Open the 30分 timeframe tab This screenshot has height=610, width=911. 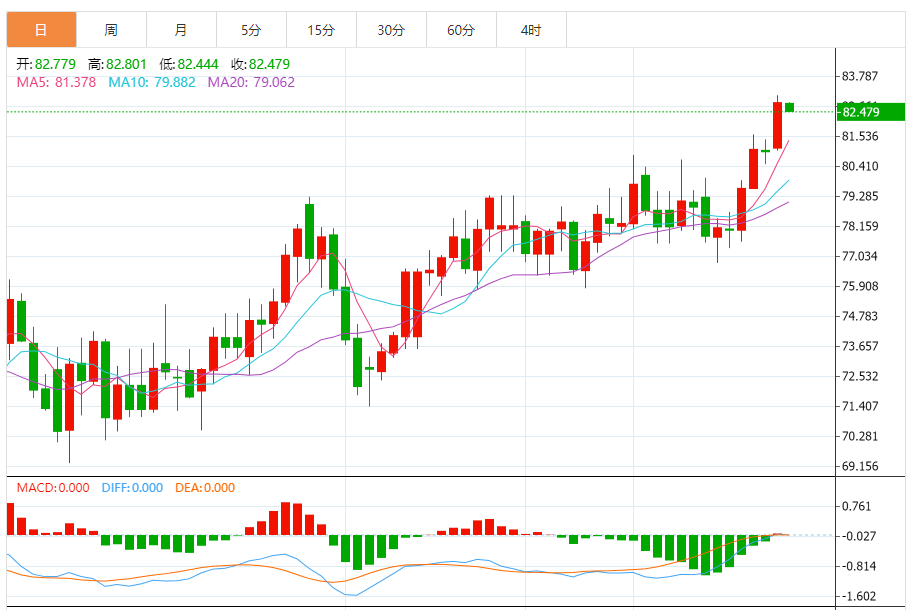pyautogui.click(x=391, y=30)
